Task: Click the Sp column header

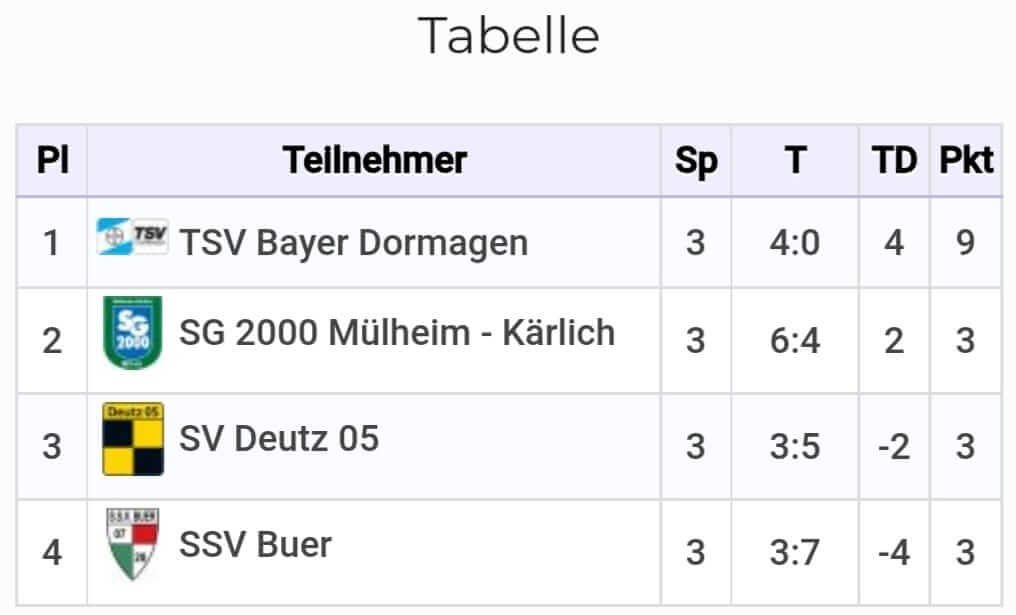Action: (x=696, y=161)
